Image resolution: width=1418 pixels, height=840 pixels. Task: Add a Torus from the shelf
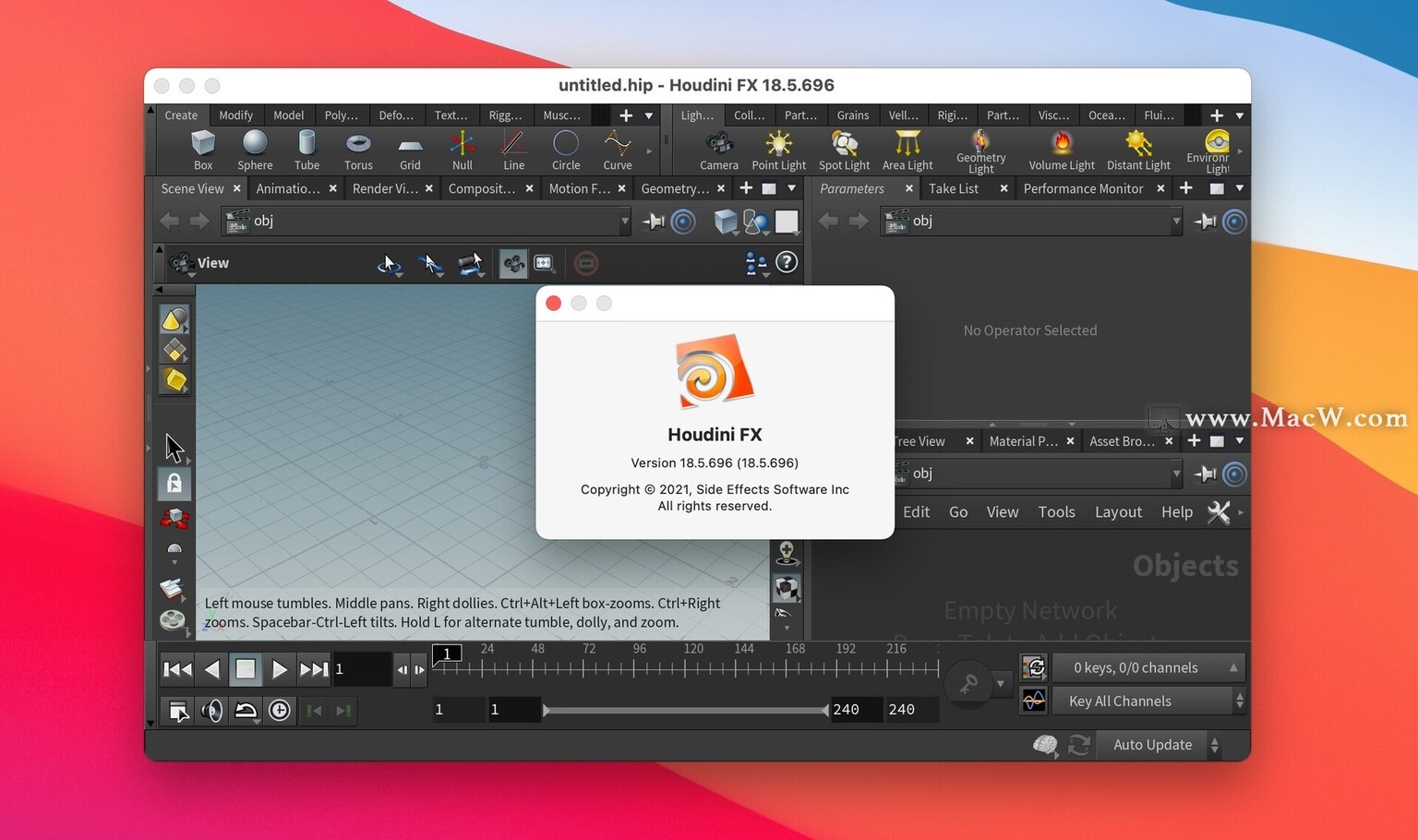pyautogui.click(x=358, y=150)
